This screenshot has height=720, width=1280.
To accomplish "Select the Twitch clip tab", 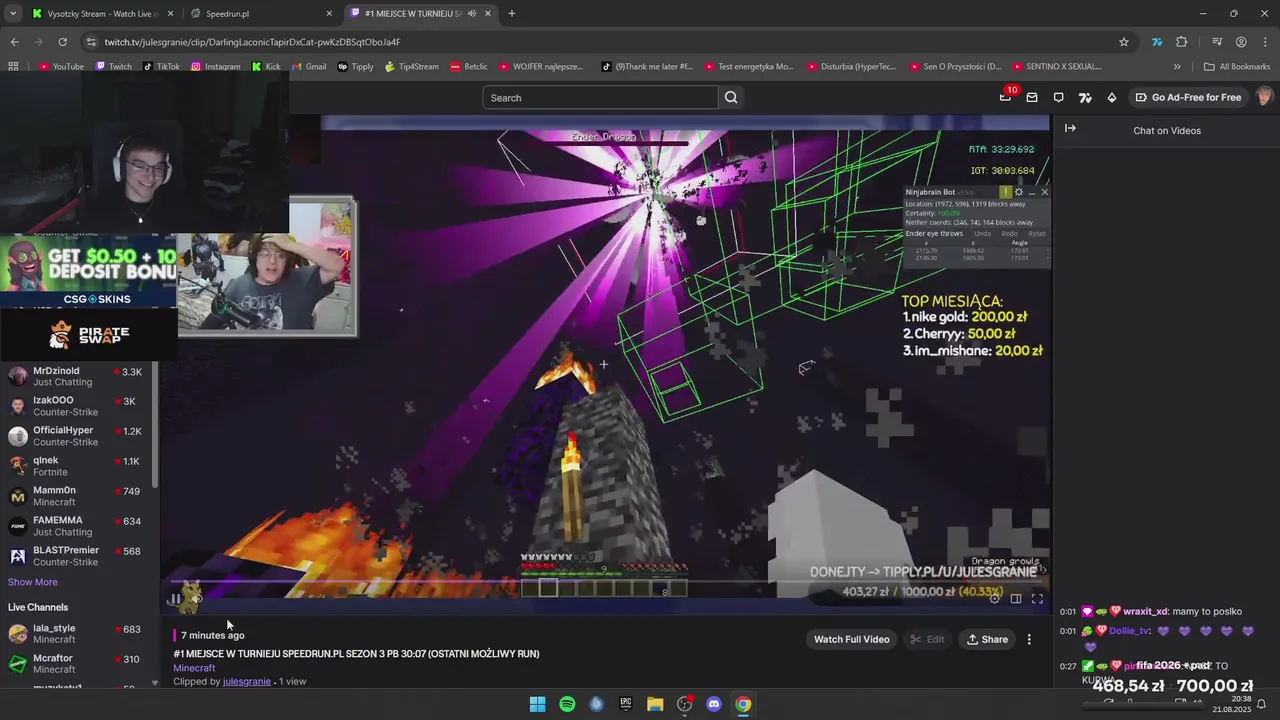I will coord(410,13).
